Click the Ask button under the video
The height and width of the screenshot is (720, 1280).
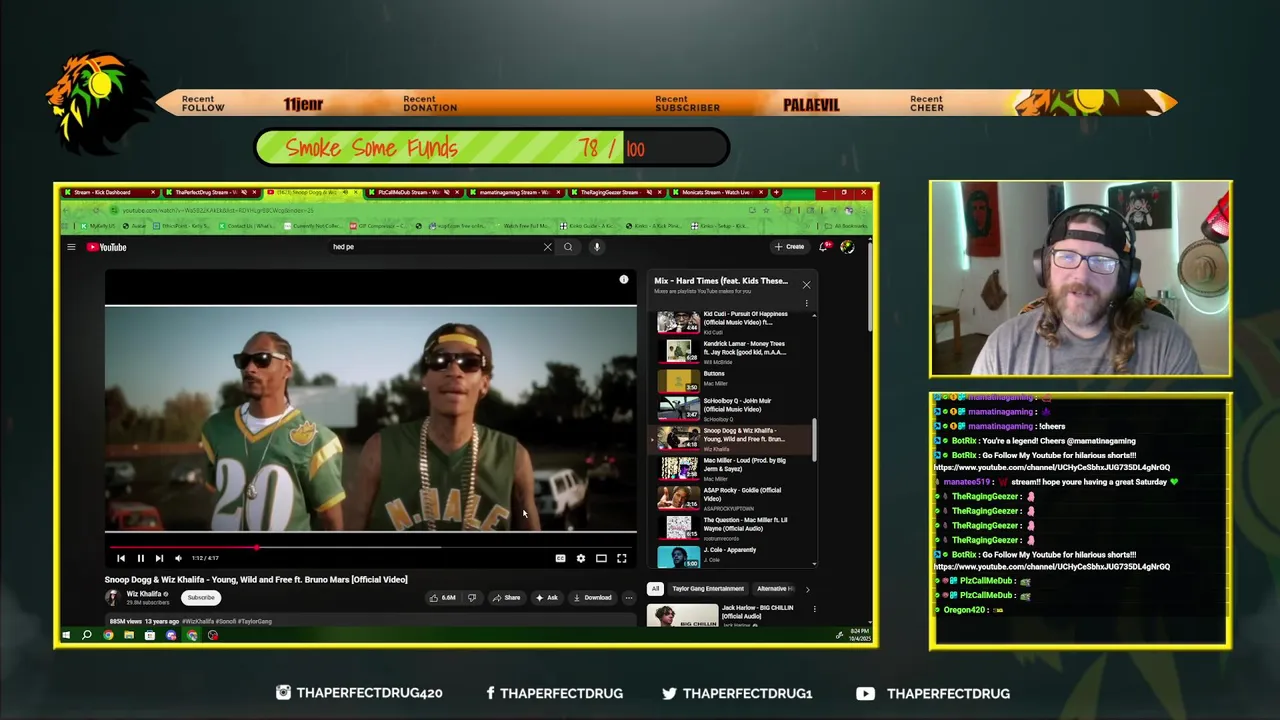[547, 598]
